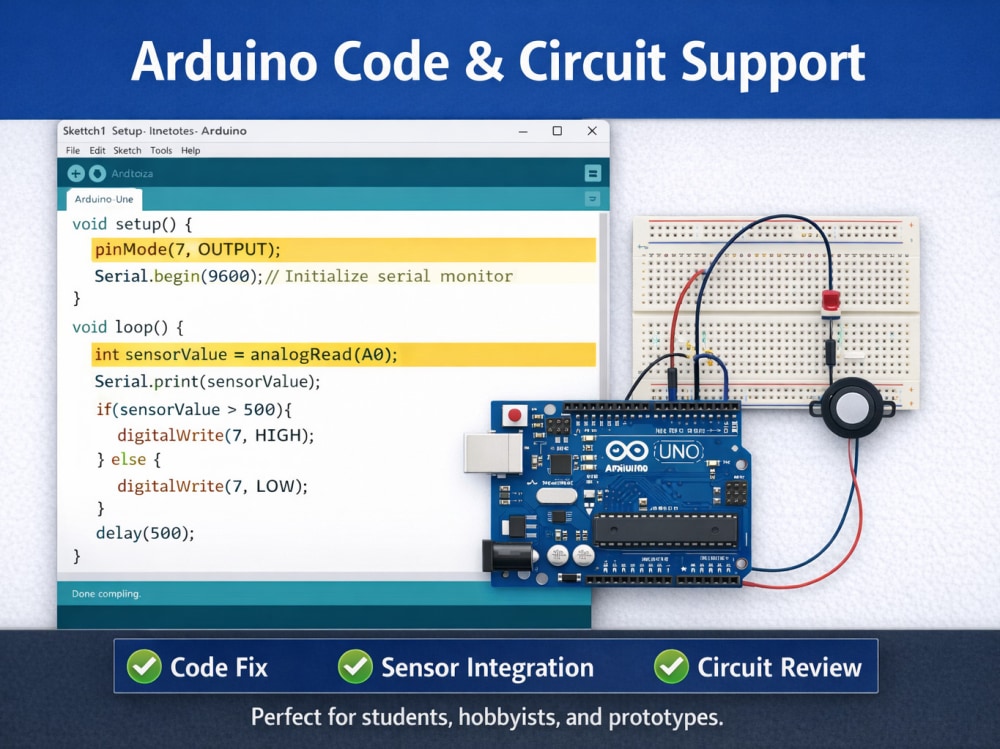Maximize the Arduino IDE window
This screenshot has width=1000, height=749.
pos(557,131)
